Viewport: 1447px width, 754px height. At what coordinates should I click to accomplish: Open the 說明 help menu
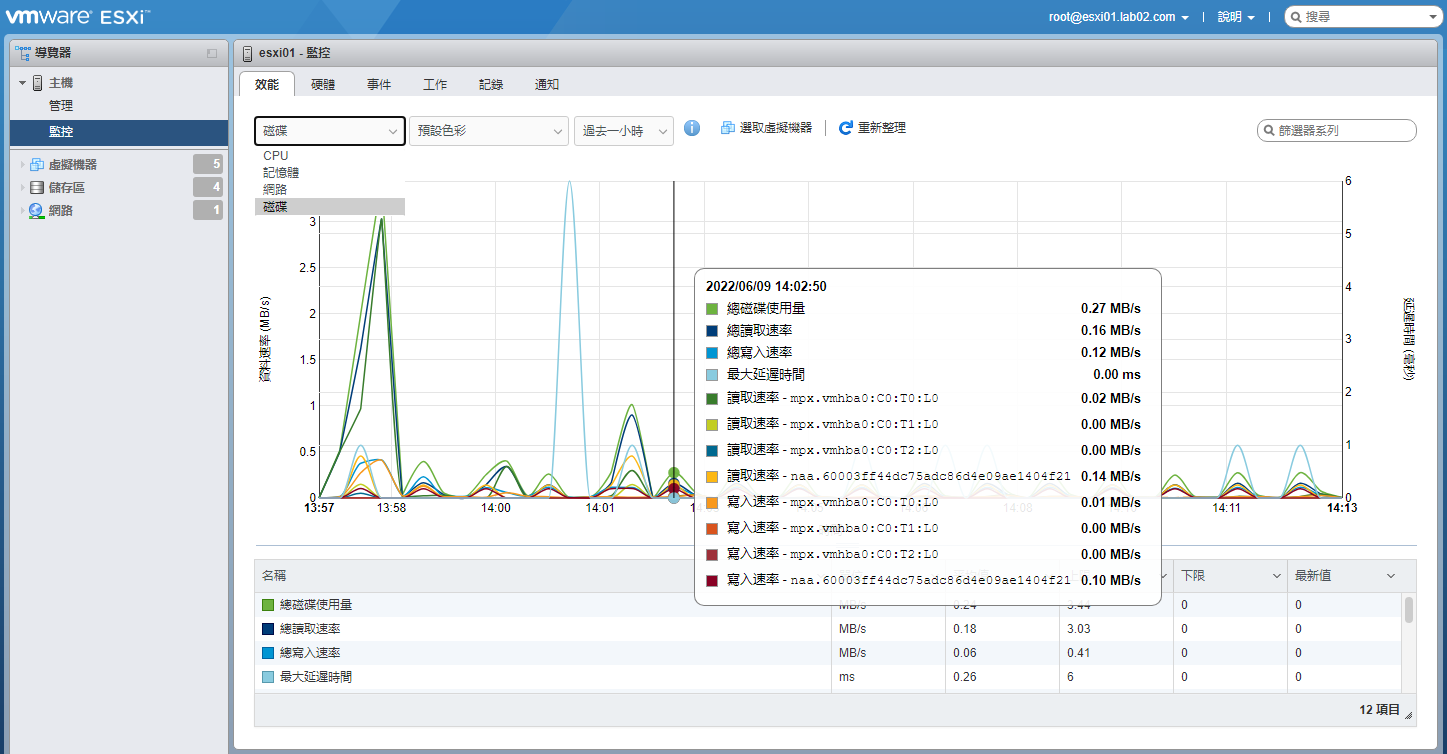pyautogui.click(x=1236, y=17)
